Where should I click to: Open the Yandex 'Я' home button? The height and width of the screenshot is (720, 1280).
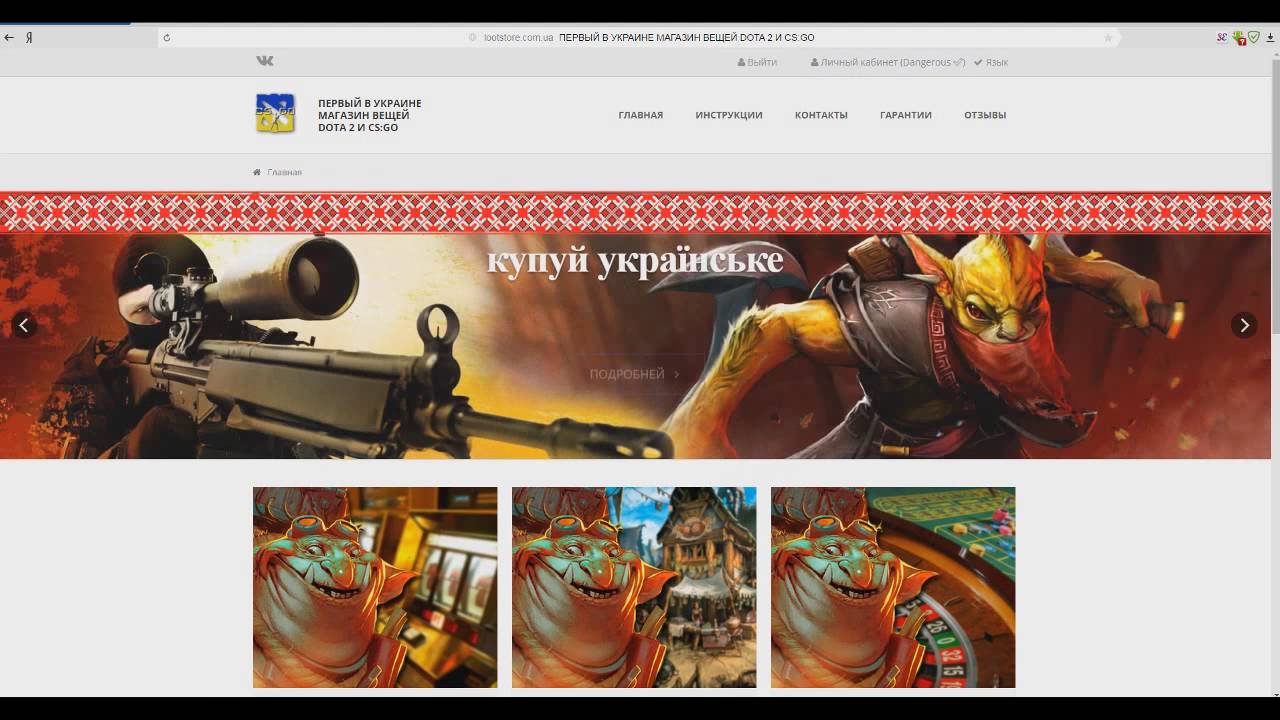click(30, 37)
